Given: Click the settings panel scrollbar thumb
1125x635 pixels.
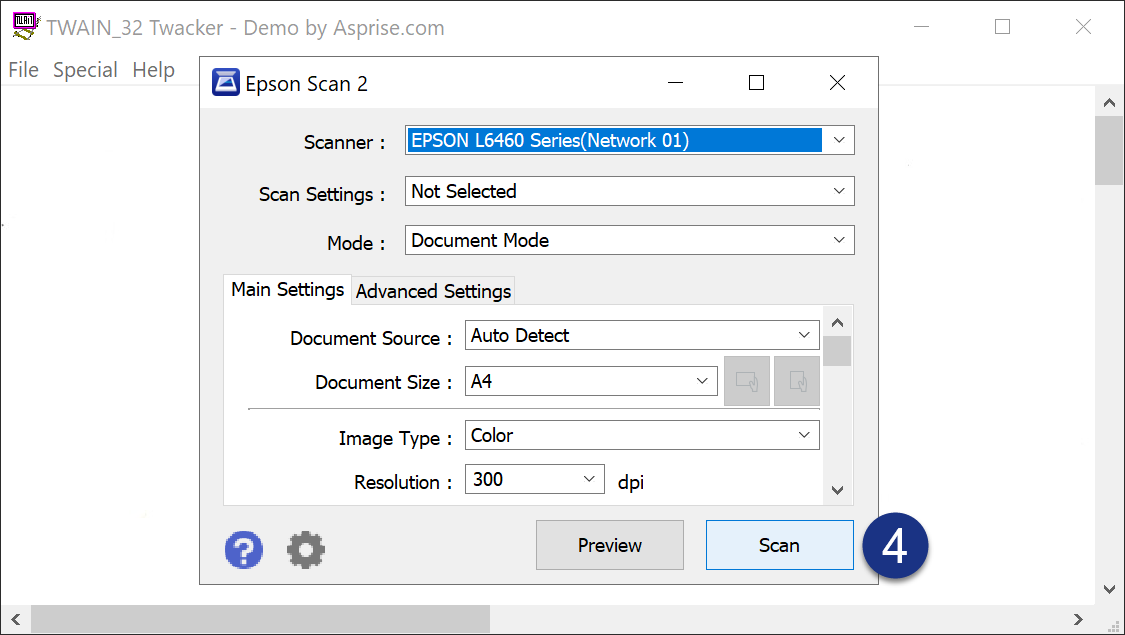Looking at the screenshot, I should pyautogui.click(x=837, y=352).
